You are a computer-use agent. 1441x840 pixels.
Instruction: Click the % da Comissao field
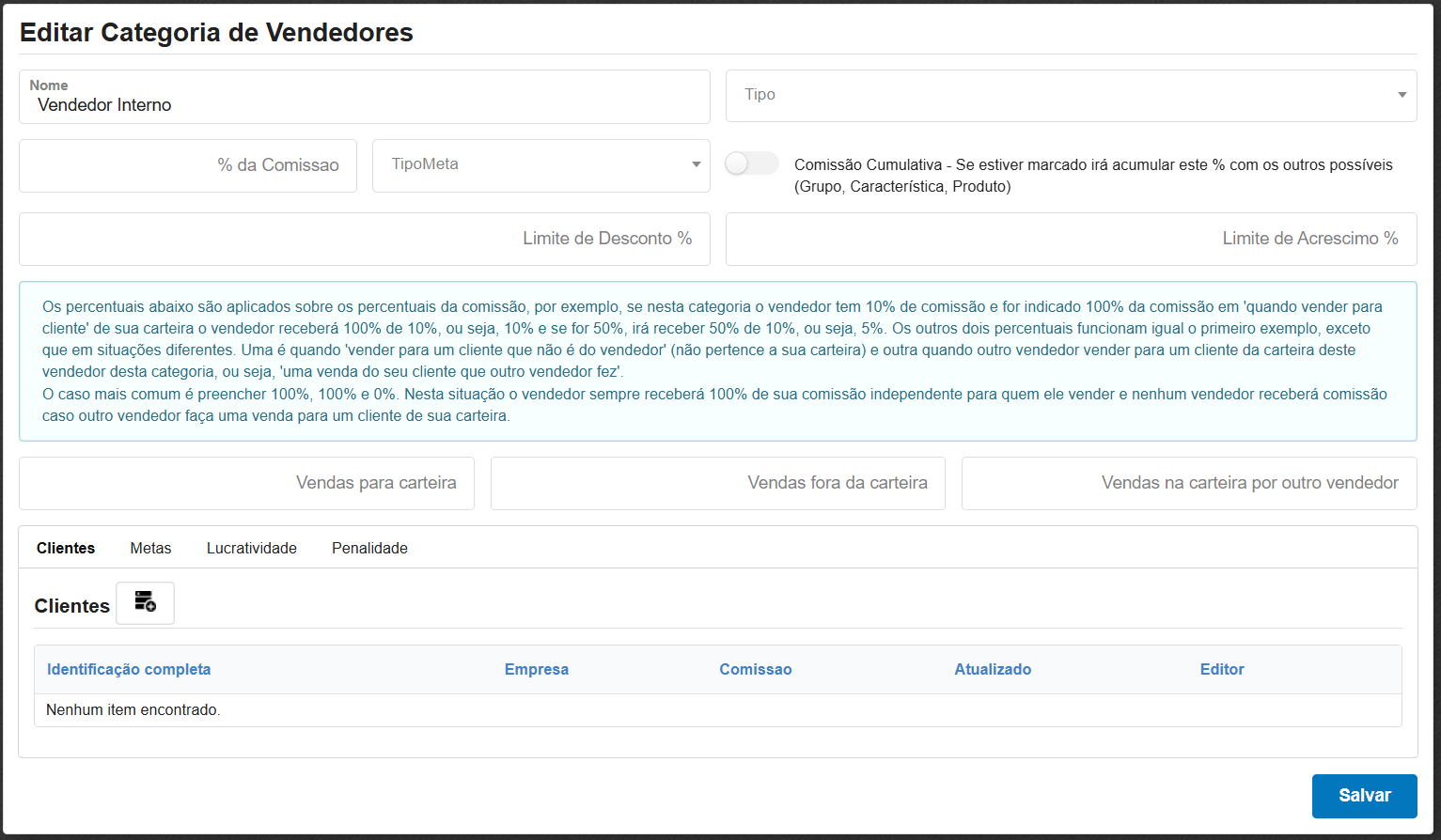tap(187, 165)
